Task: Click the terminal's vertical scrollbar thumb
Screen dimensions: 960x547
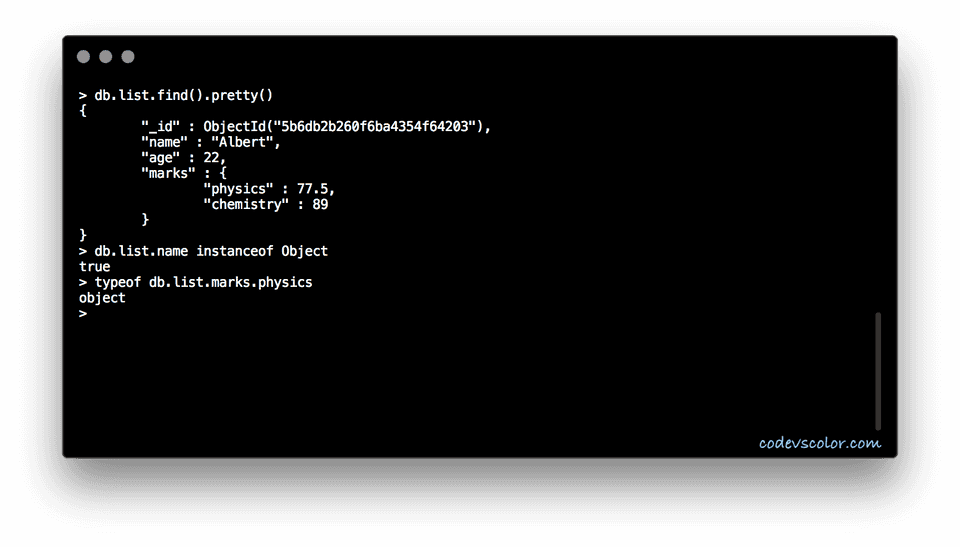Action: click(x=878, y=370)
